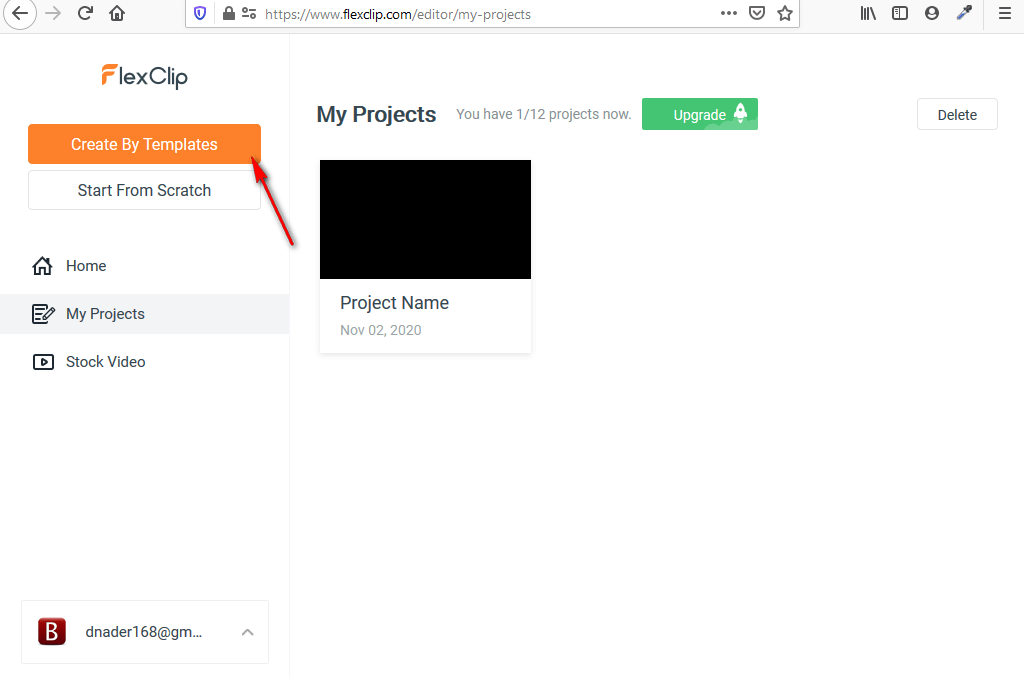Open page actions three-dot menu
1024x677 pixels.
729,13
